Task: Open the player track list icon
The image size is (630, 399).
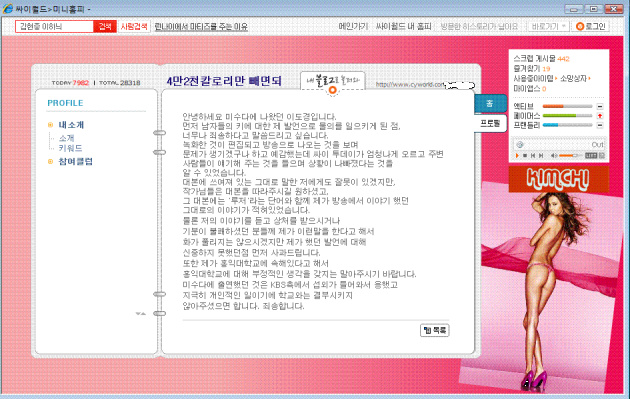Action: point(591,155)
